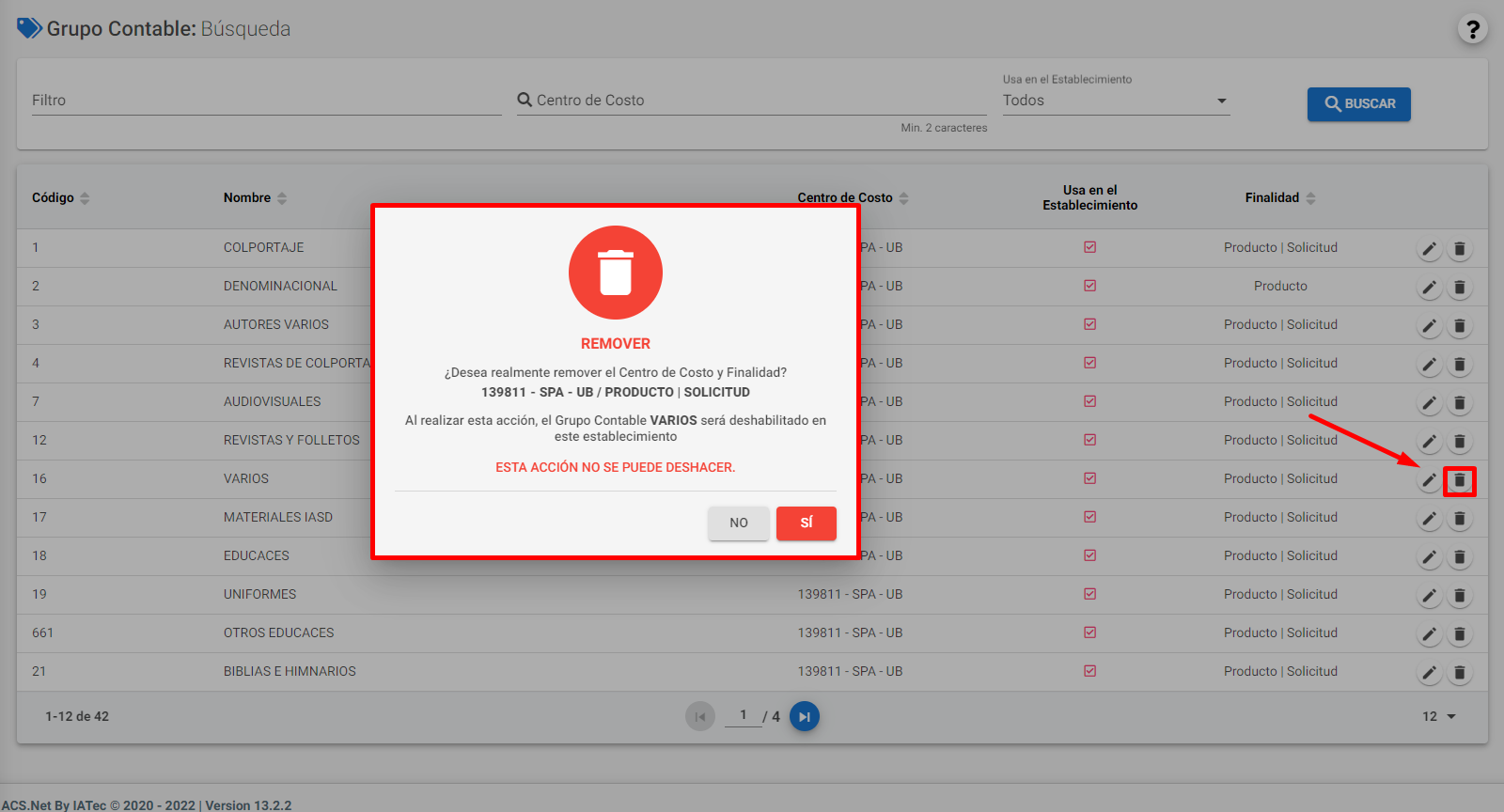Delete the REVISTAS DE COLPORTAJE row
The width and height of the screenshot is (1504, 812).
pyautogui.click(x=1460, y=365)
